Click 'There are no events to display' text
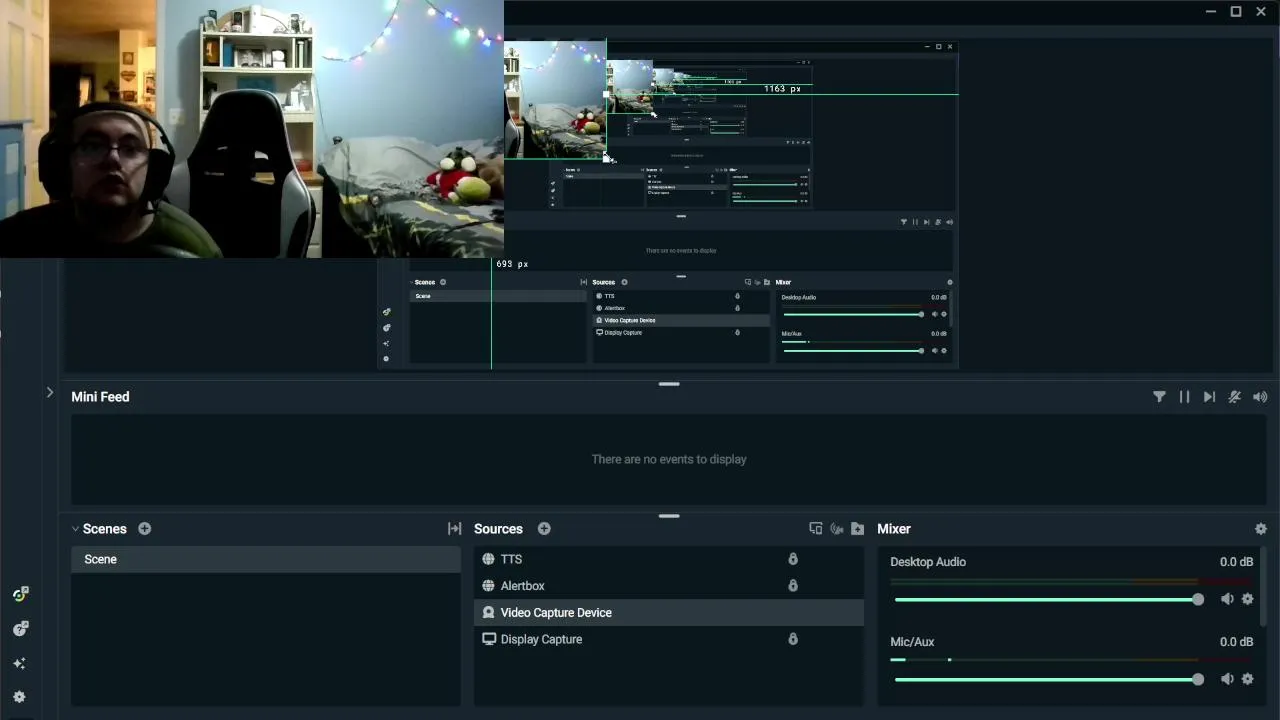Viewport: 1280px width, 720px height. [669, 459]
